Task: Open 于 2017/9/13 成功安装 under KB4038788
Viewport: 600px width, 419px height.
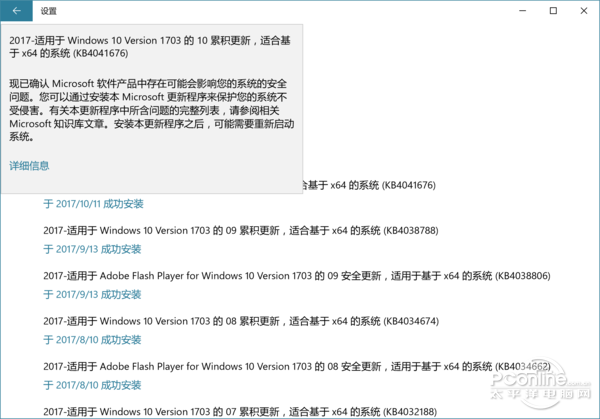Action: click(x=92, y=249)
